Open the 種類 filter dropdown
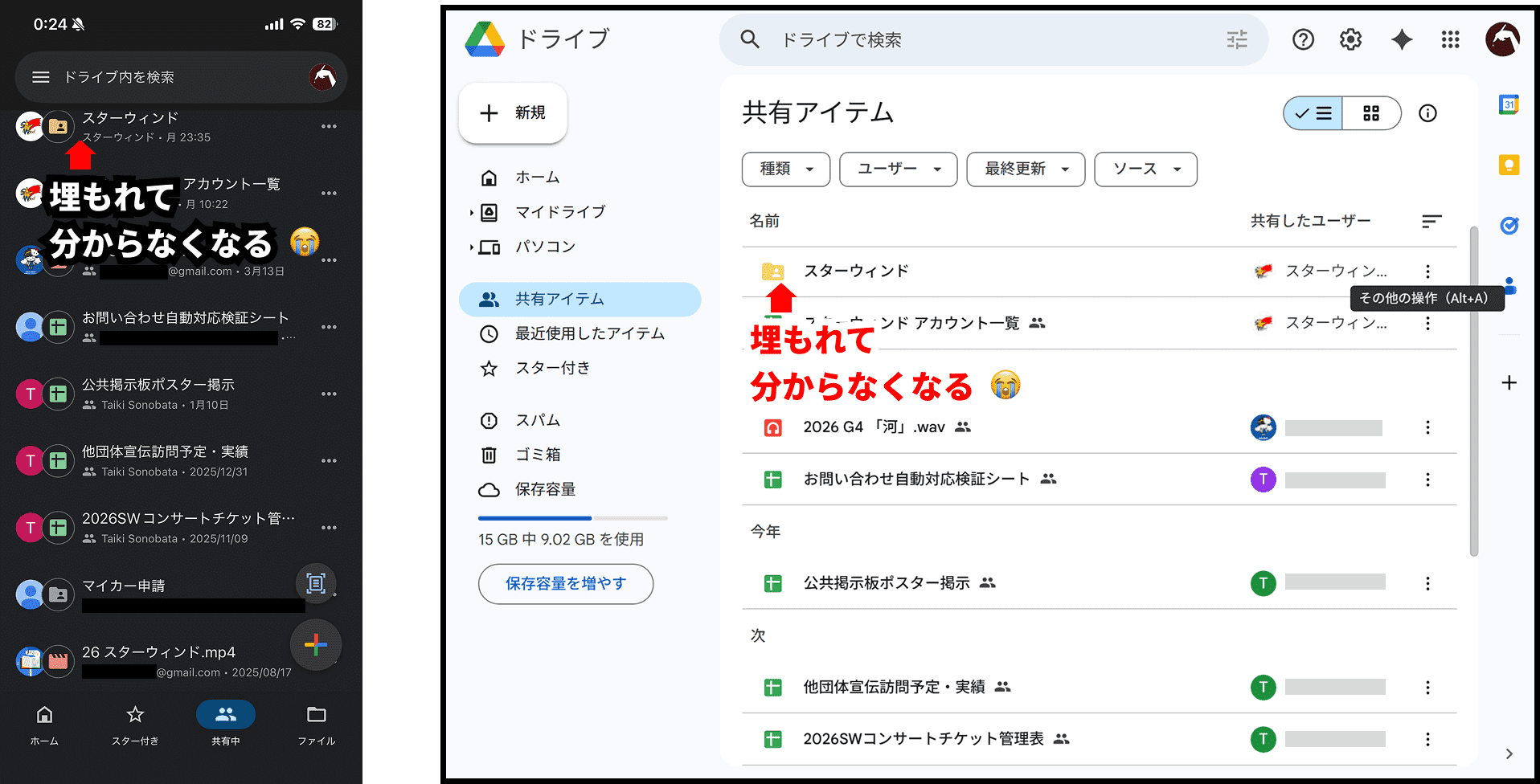Screen dimensions: 1540x784 coord(785,169)
